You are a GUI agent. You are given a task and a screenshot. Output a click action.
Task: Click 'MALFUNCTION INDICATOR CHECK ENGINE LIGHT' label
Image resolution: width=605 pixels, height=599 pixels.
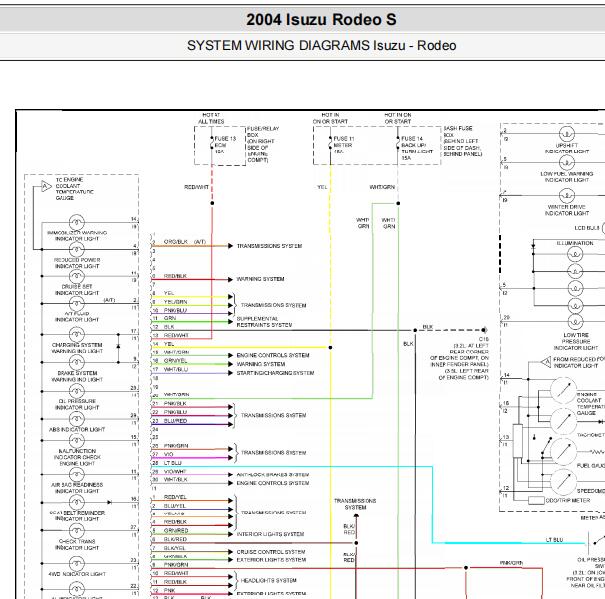[x=77, y=457]
